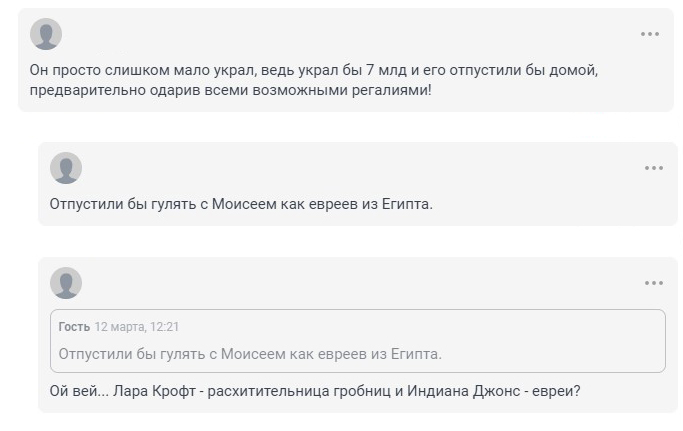Screen dimensions: 683x431
Task: Click the avatar of the first comment
Action: pos(46,34)
